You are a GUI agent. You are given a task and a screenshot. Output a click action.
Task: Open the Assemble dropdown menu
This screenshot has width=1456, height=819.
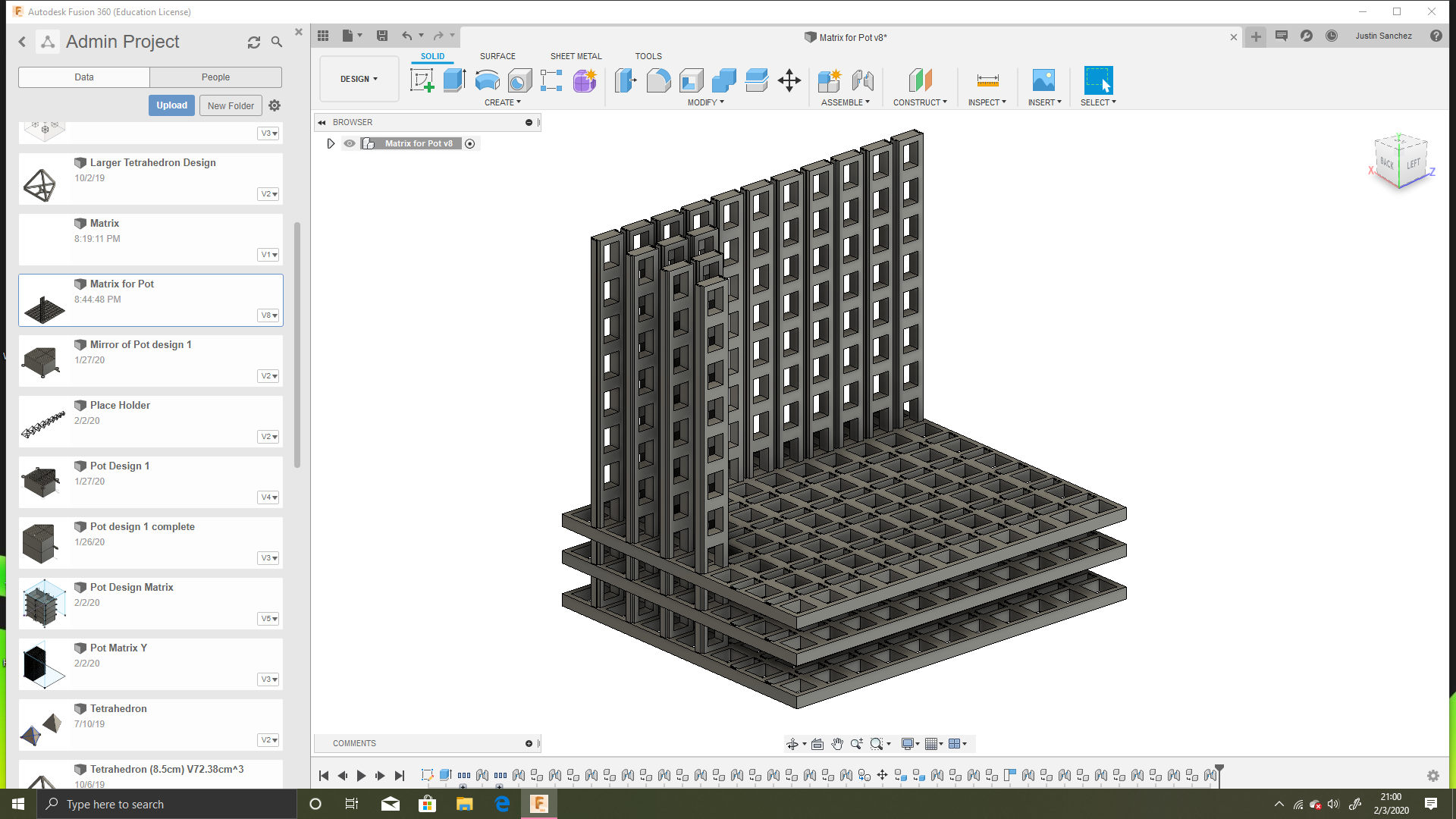[x=846, y=102]
